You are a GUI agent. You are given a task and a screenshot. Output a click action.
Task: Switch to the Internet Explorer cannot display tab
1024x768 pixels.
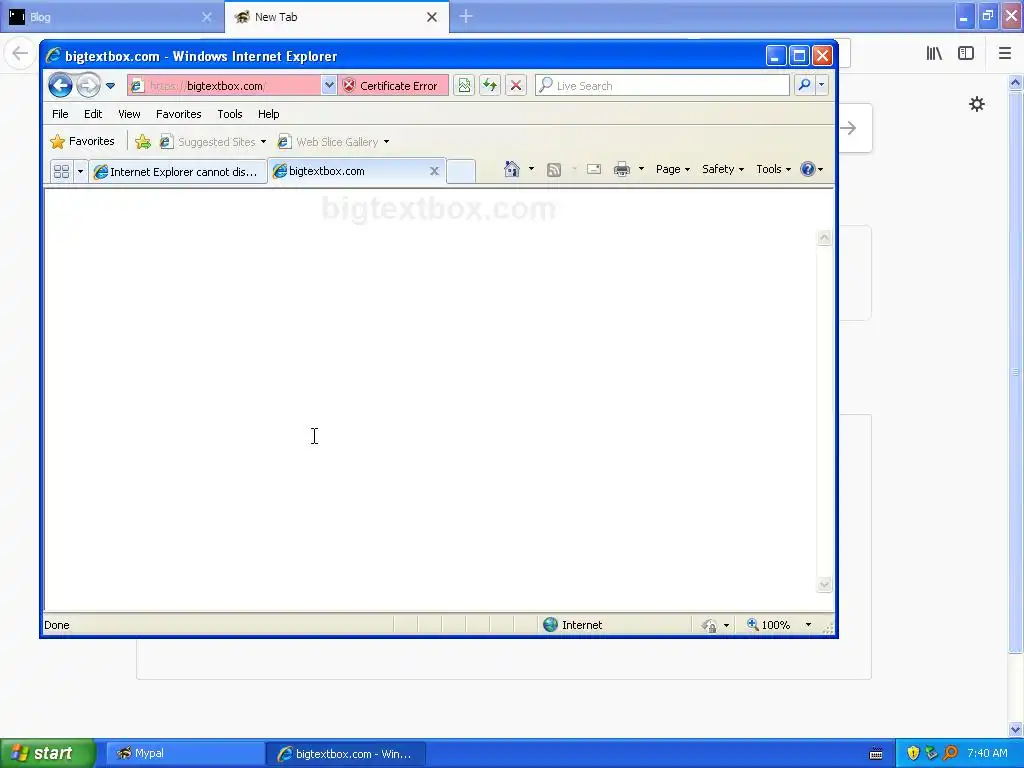coord(178,172)
